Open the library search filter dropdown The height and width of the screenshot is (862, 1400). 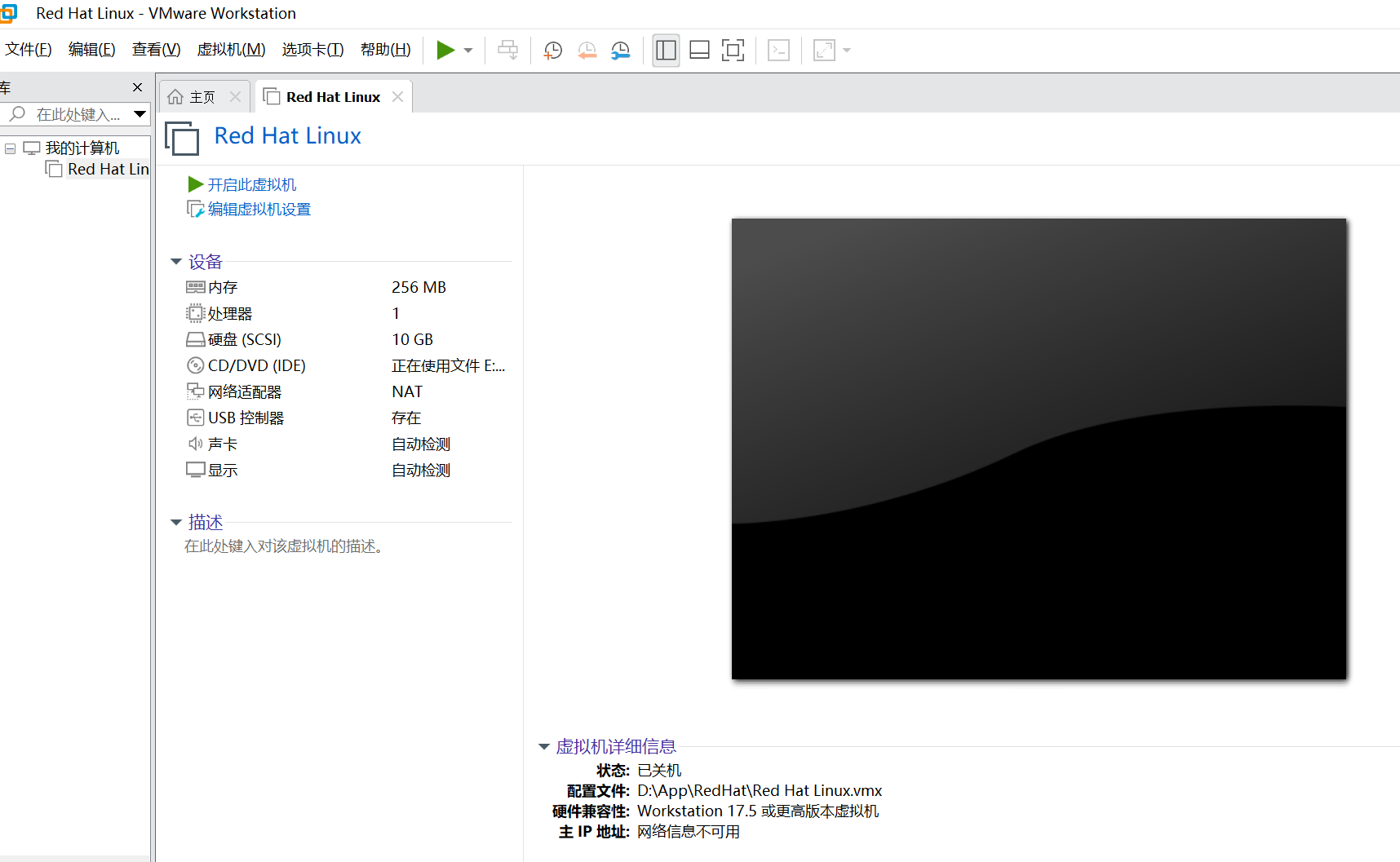[140, 114]
